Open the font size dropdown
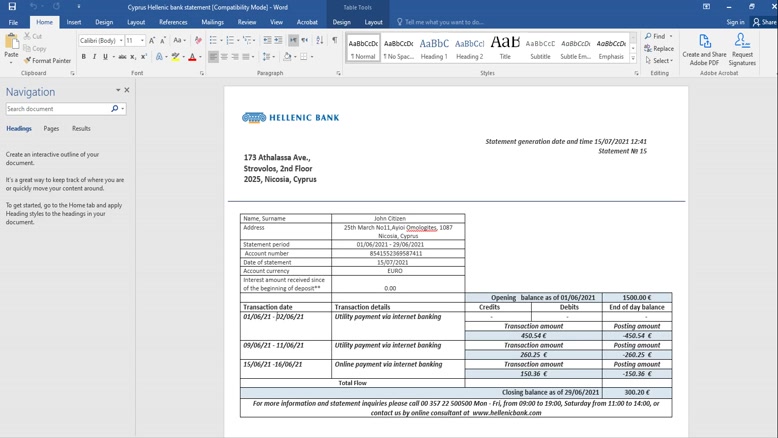Image resolution: width=778 pixels, height=438 pixels. (x=142, y=41)
